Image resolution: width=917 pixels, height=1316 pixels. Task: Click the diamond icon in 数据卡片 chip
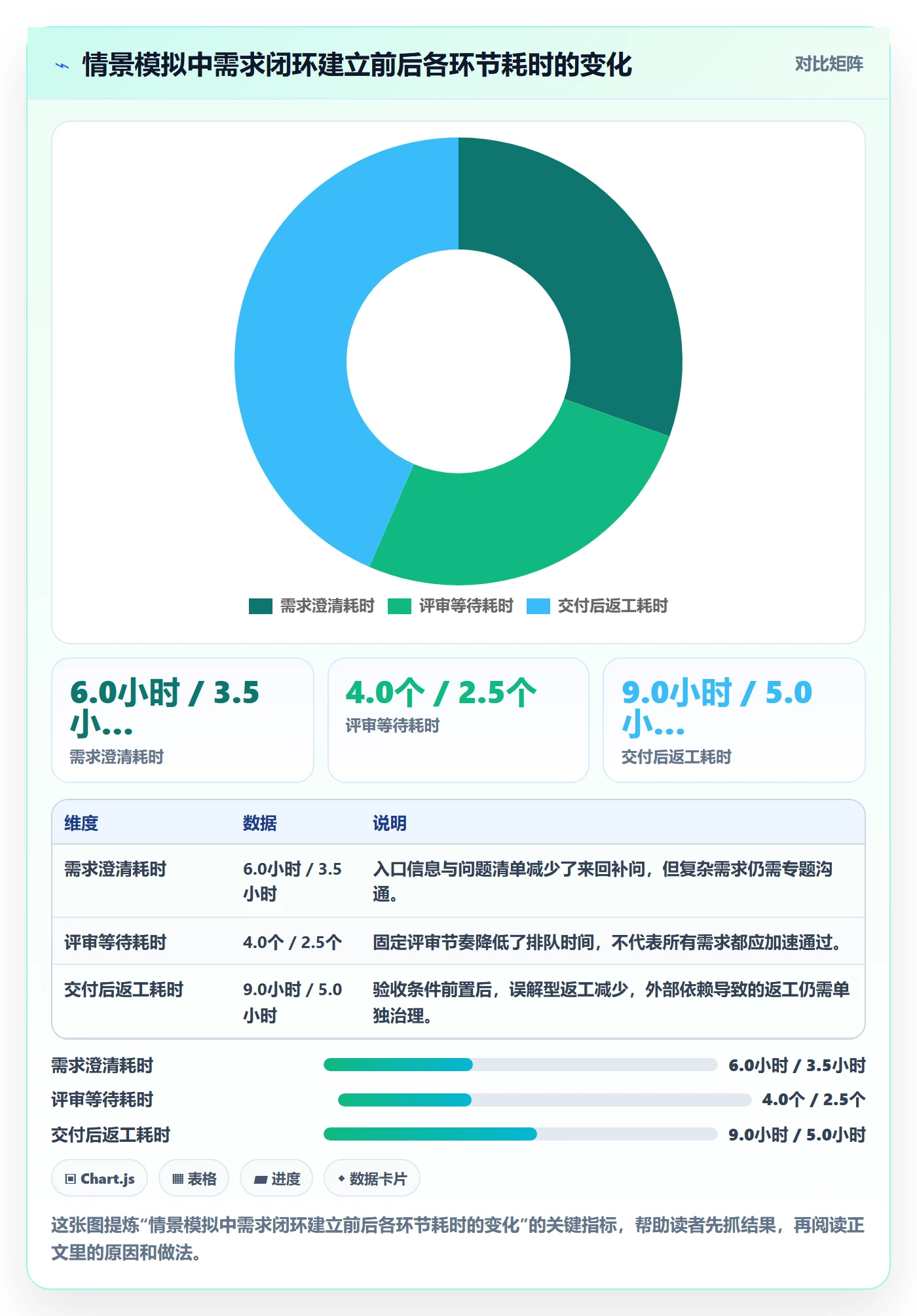point(341,1179)
